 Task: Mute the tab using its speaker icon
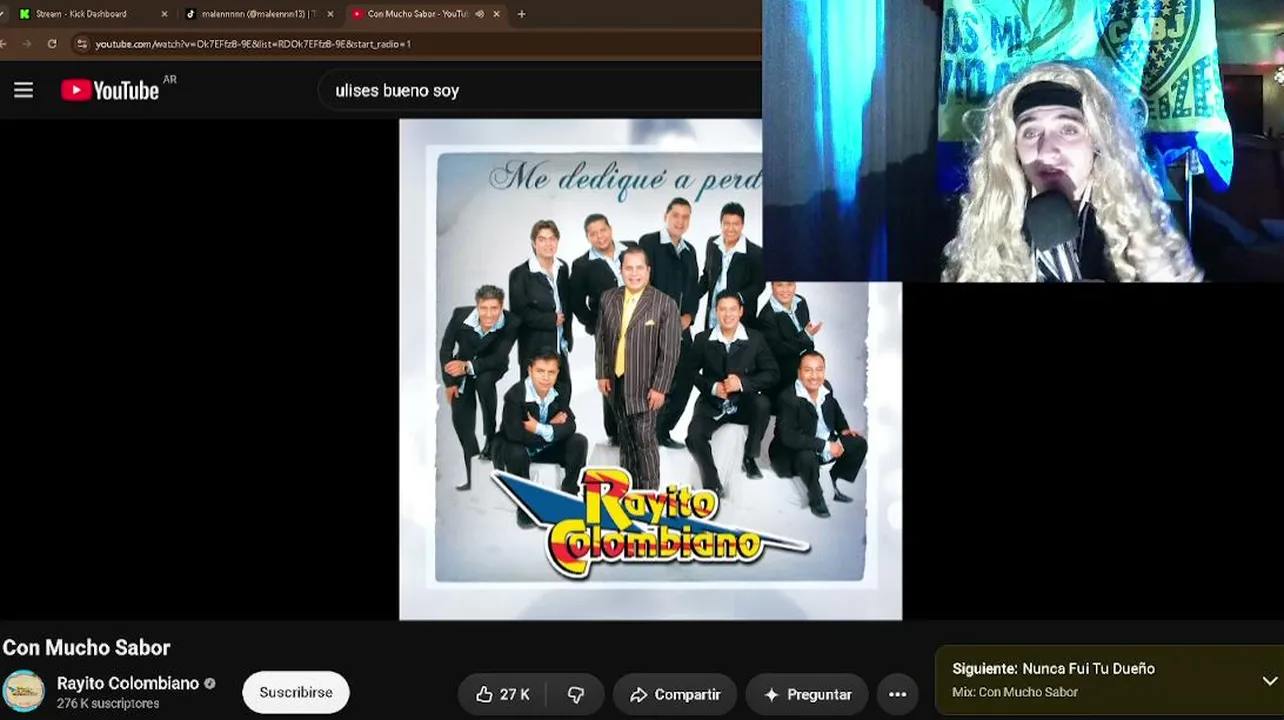(x=479, y=14)
